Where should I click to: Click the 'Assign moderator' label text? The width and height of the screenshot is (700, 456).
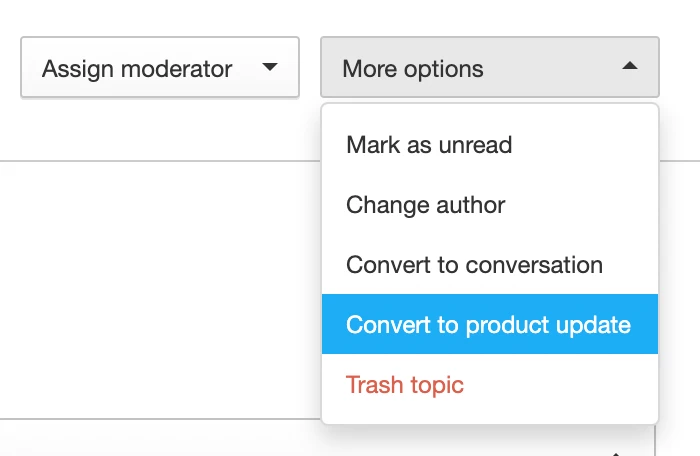pyautogui.click(x=137, y=69)
